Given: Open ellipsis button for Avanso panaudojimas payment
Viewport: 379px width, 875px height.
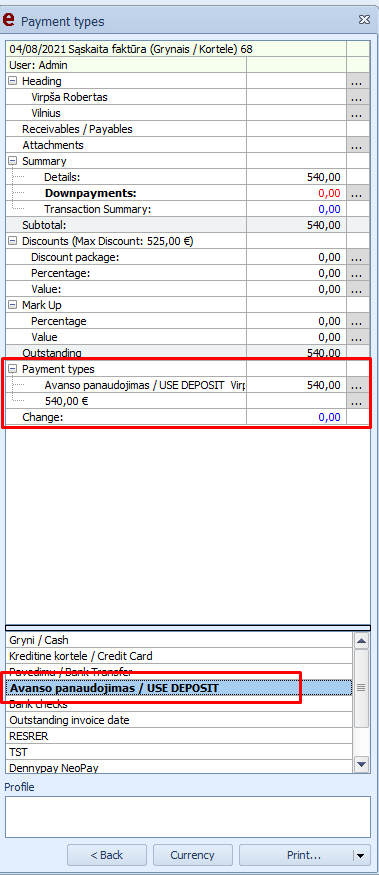Looking at the screenshot, I should click(357, 386).
